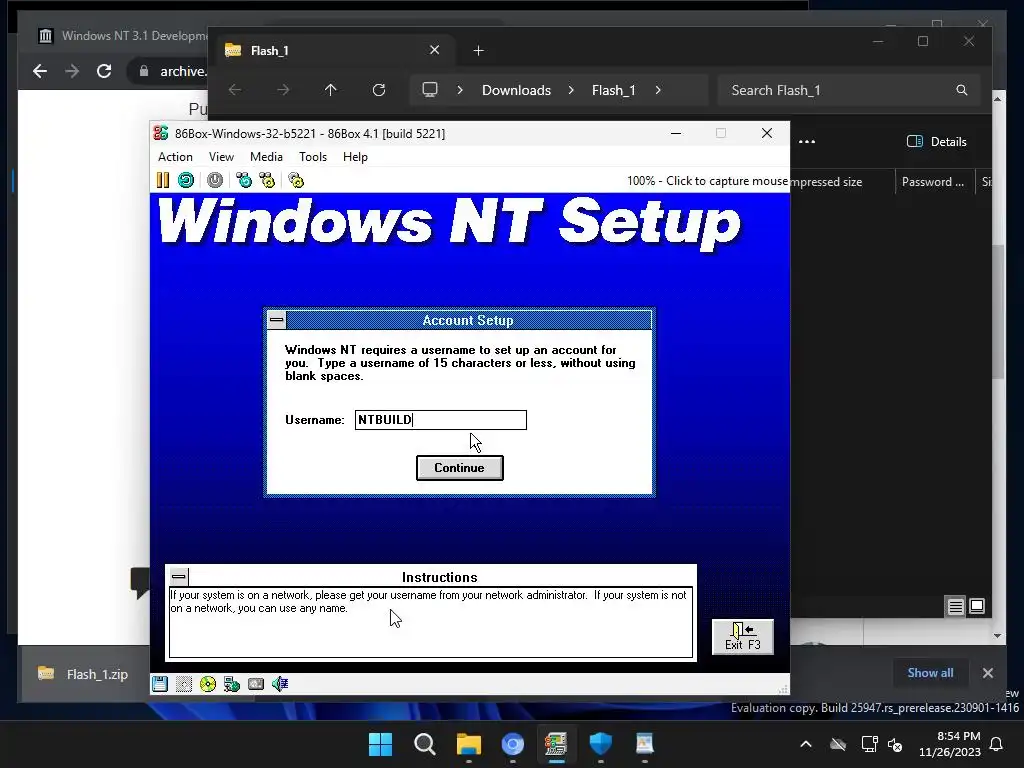Open the 86Box Help menu
Viewport: 1024px width, 768px height.
tap(355, 157)
